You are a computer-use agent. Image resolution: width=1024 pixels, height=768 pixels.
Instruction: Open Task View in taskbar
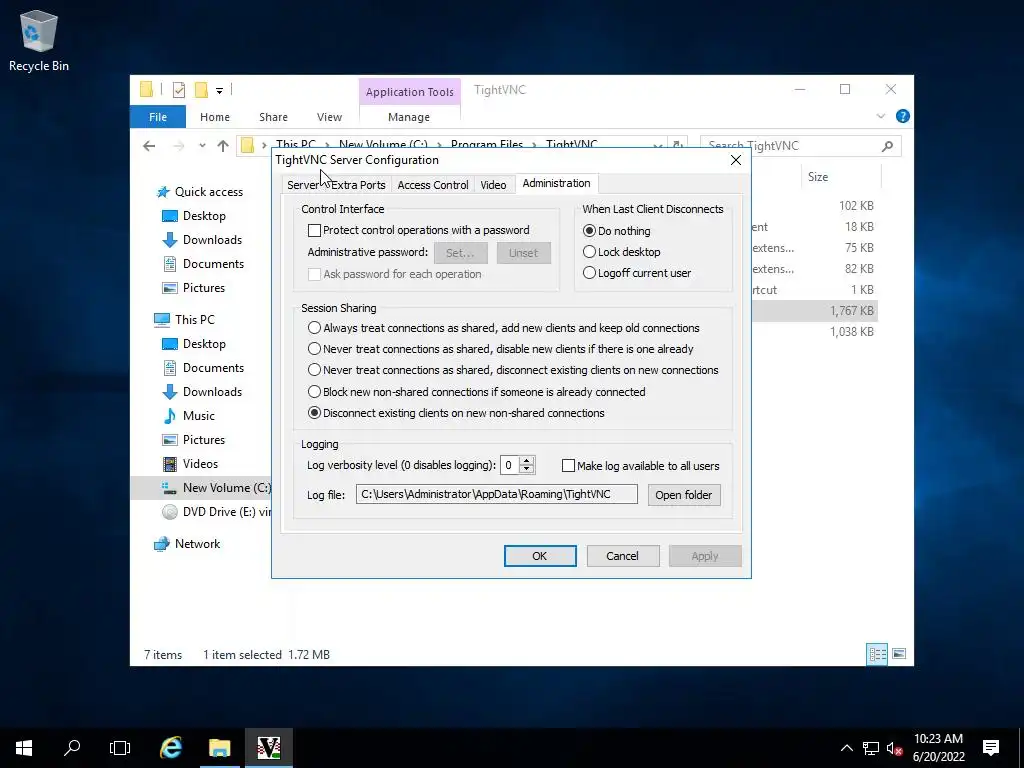click(120, 748)
